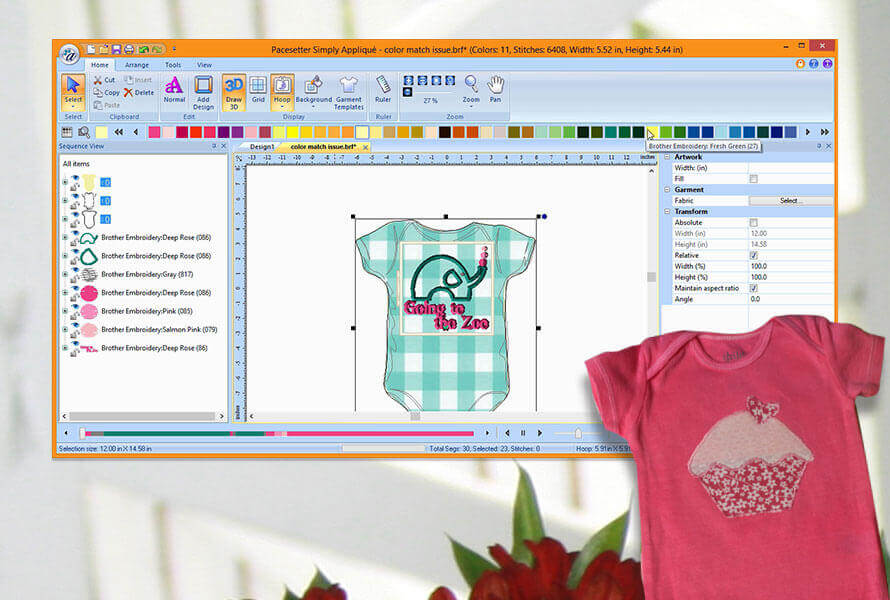Click the Undo arrow icon
Screen dimensions: 890x600
pyautogui.click(x=144, y=49)
